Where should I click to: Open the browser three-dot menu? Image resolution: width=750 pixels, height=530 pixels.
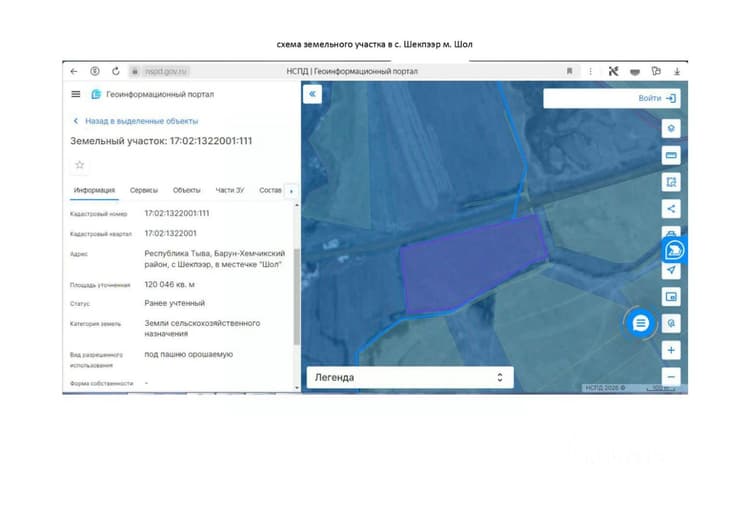tap(590, 71)
